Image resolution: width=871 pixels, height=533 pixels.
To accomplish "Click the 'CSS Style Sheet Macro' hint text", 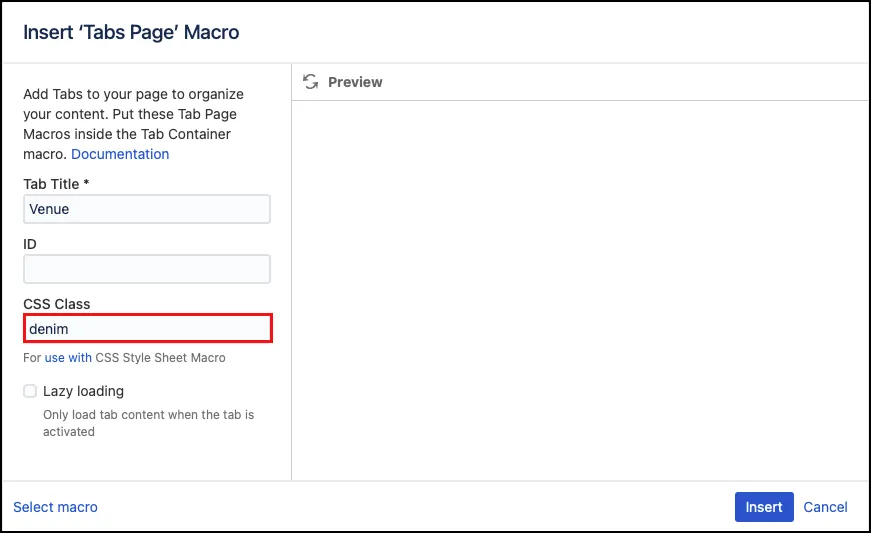I will [x=161, y=358].
